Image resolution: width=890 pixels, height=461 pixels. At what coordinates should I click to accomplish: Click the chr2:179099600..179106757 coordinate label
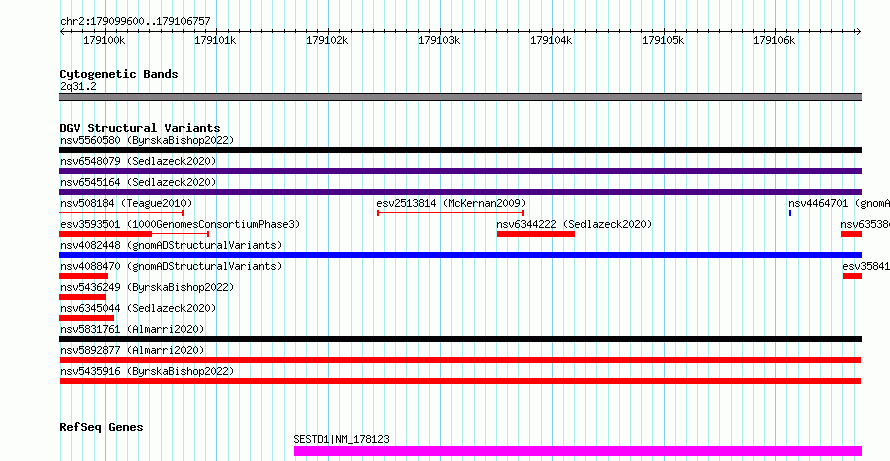pos(135,22)
